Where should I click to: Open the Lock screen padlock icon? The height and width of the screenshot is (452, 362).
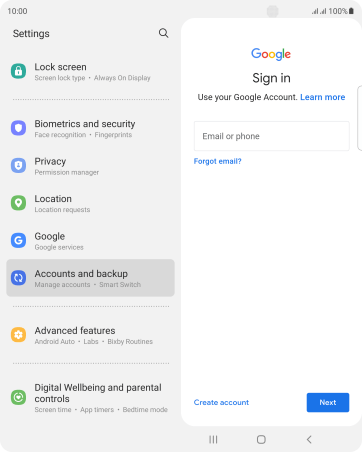point(18,71)
